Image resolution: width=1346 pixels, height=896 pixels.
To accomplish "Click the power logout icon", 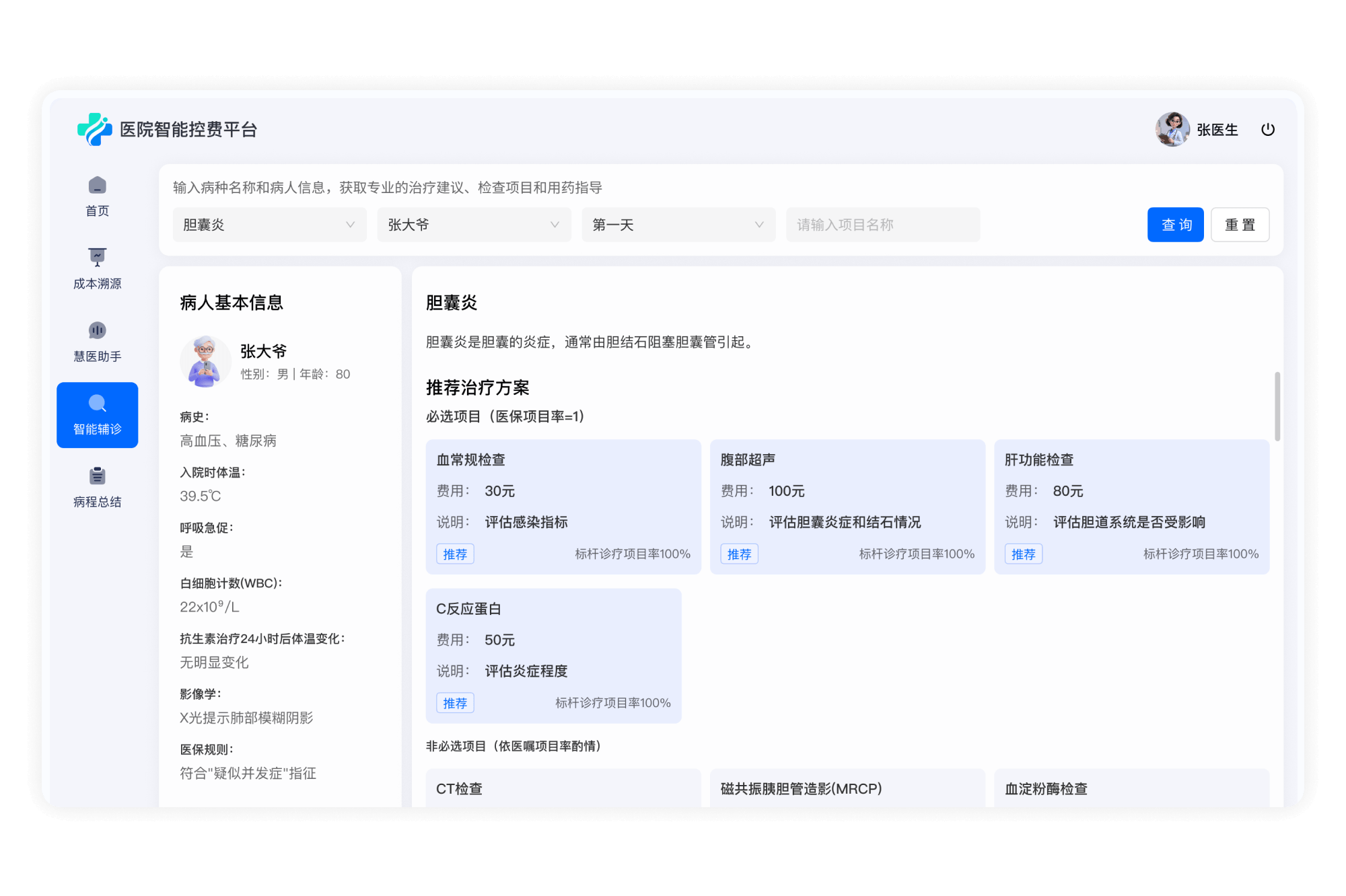I will click(1267, 130).
